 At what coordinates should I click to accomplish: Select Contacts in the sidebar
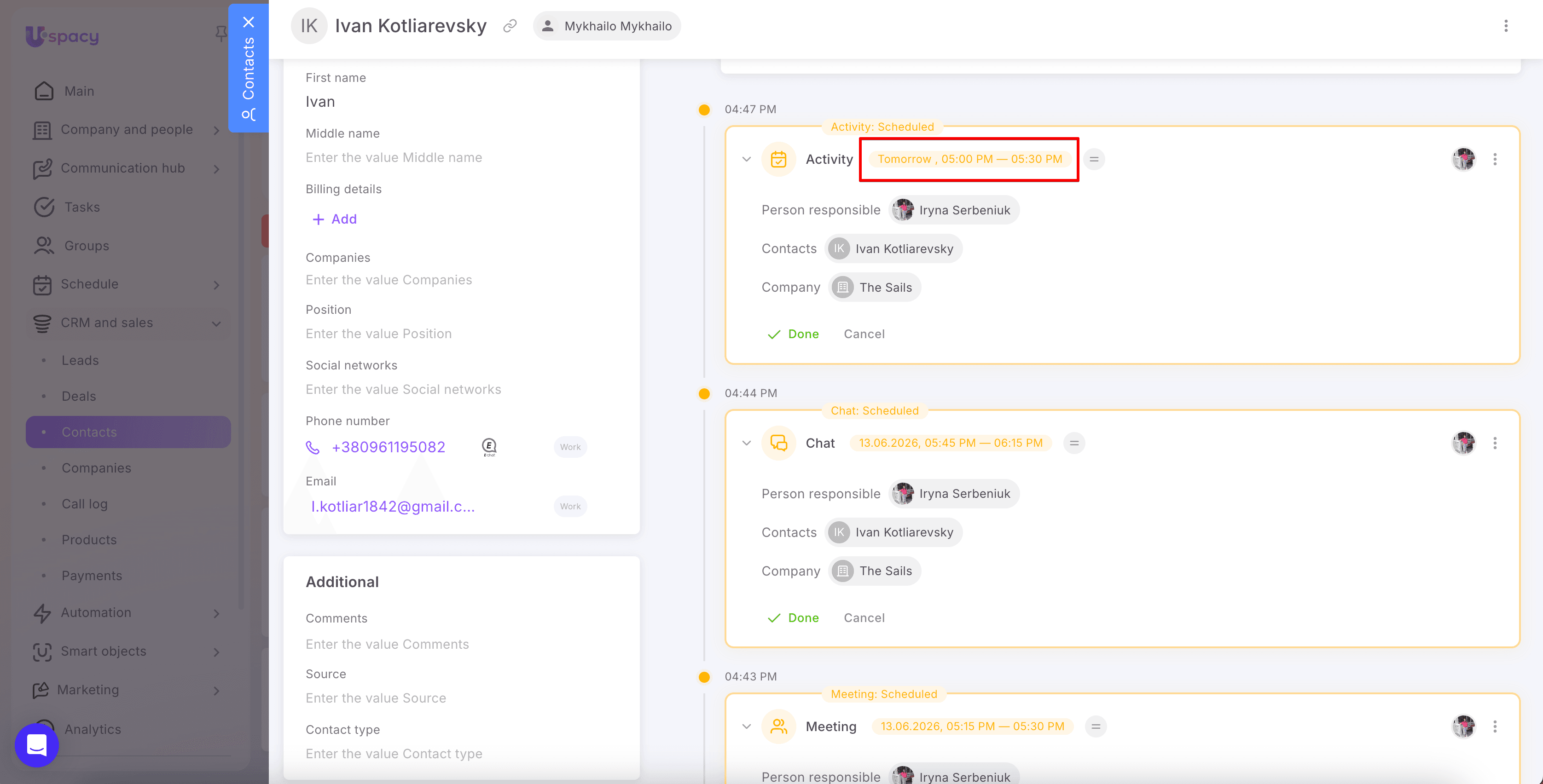[128, 432]
